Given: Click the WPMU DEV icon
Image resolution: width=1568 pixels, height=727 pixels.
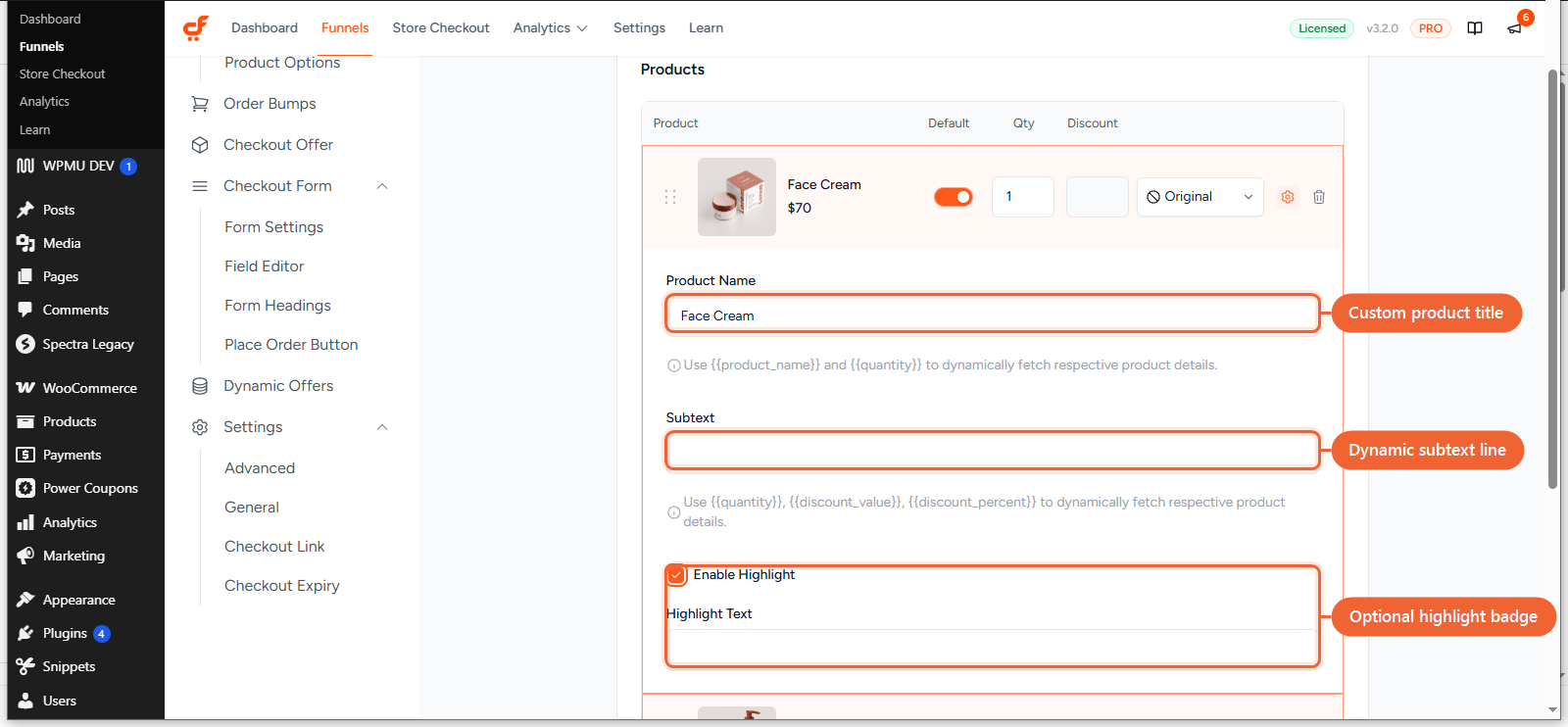Looking at the screenshot, I should pos(25,166).
